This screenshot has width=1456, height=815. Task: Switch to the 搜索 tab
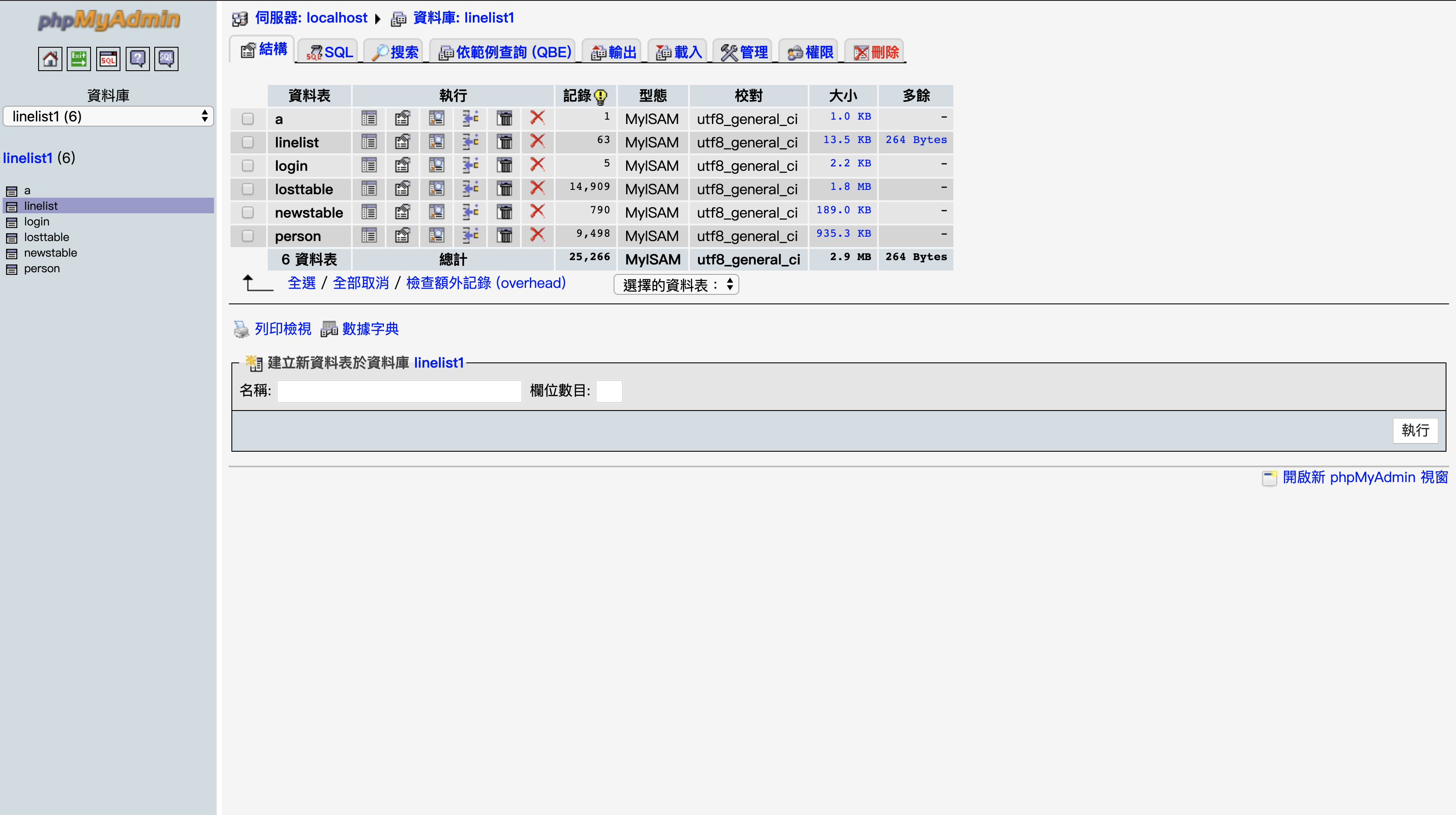click(394, 52)
